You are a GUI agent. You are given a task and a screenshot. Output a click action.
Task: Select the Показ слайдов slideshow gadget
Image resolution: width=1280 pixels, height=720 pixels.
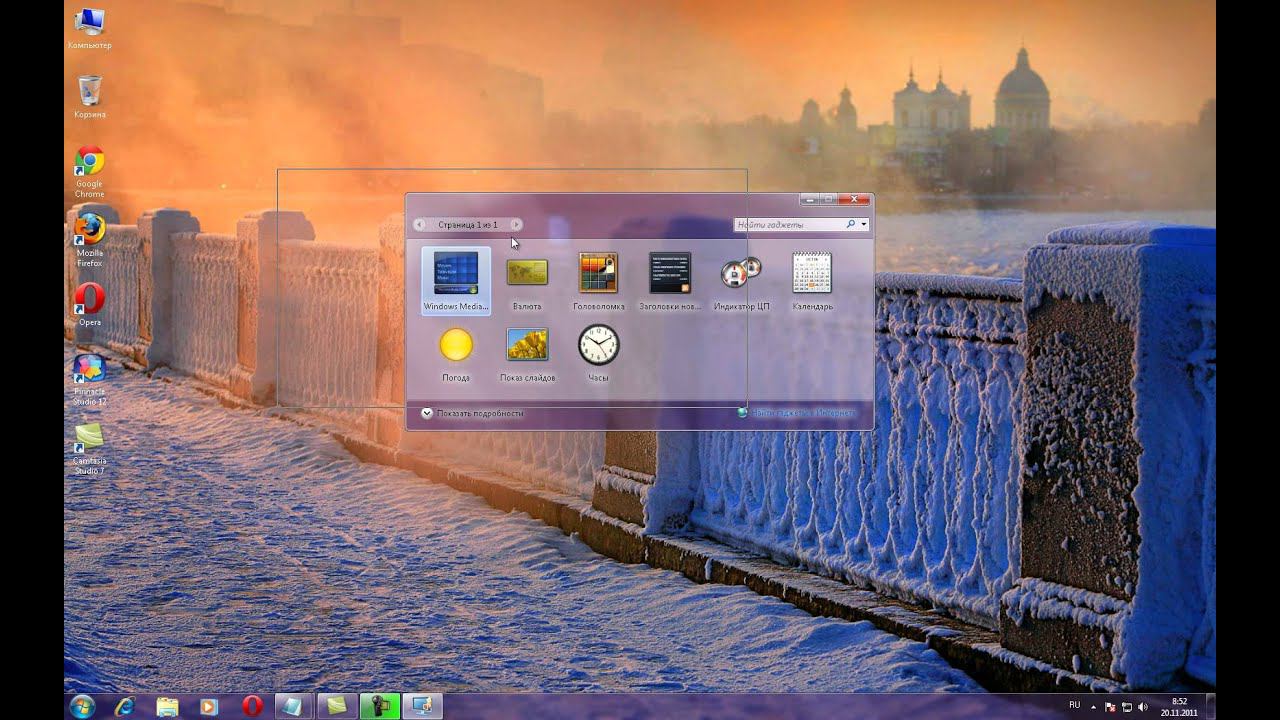(x=527, y=353)
